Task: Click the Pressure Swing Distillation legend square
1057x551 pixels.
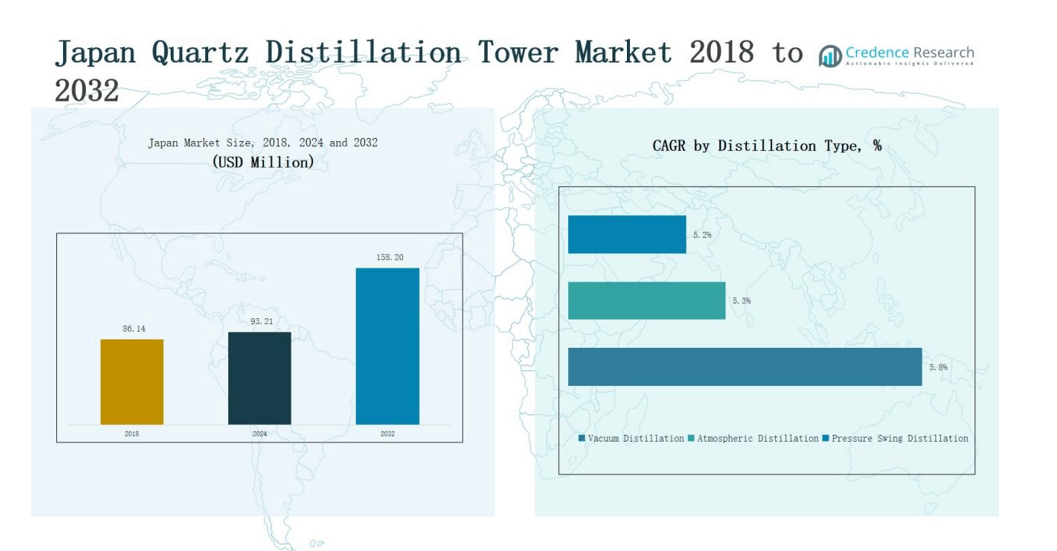Action: coord(825,439)
